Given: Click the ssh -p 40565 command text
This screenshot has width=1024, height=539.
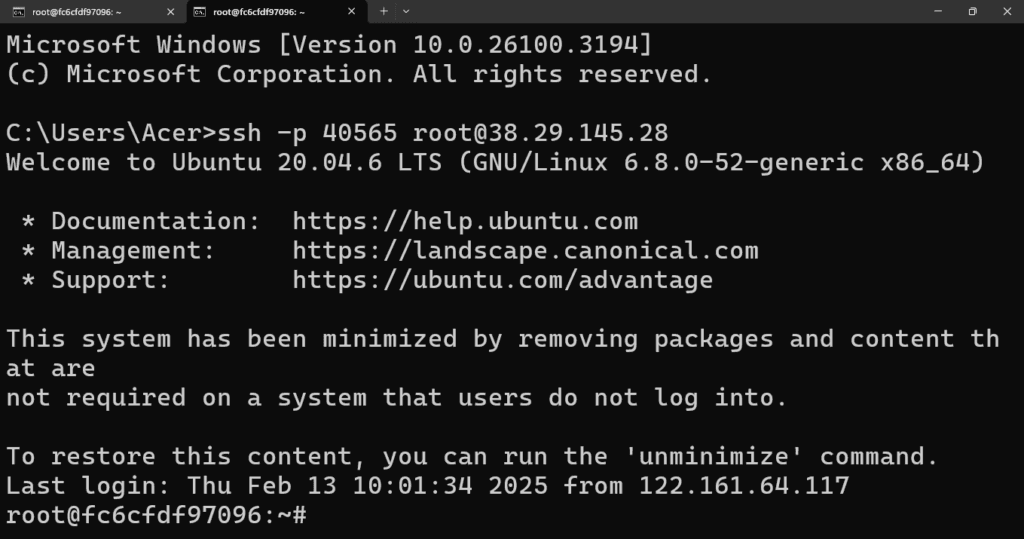Looking at the screenshot, I should (307, 133).
